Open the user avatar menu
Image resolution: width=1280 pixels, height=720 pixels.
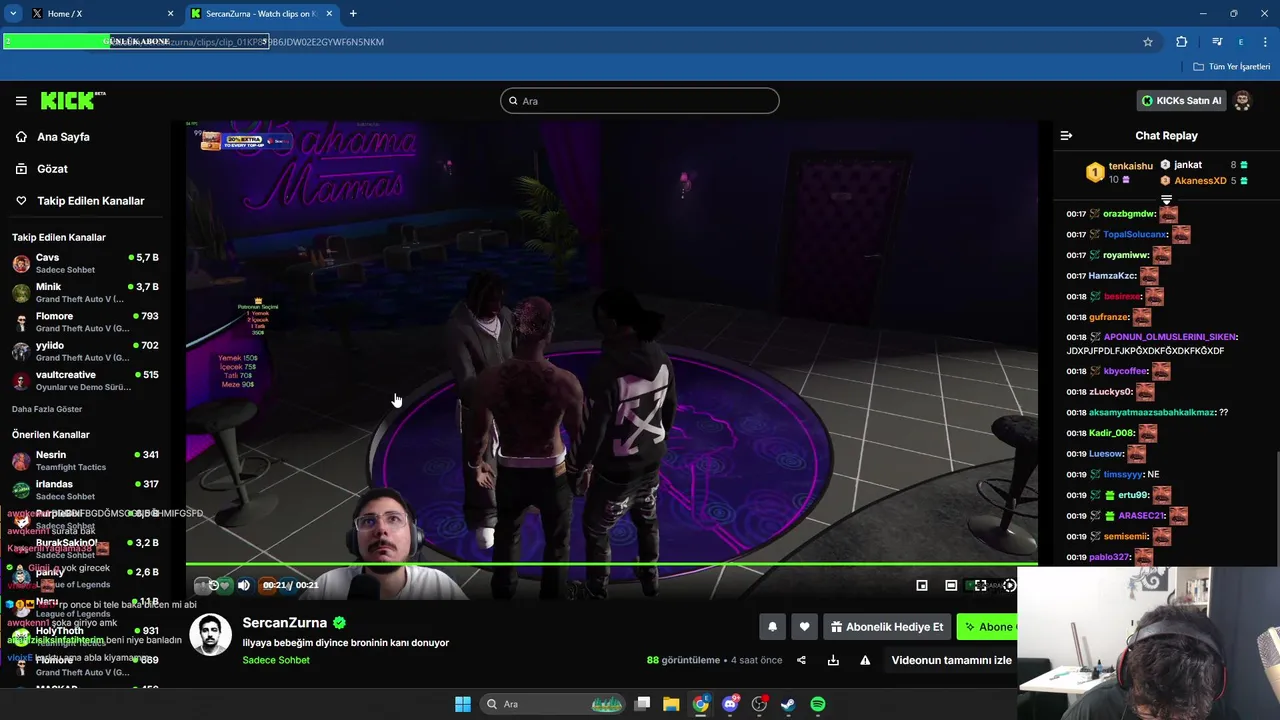coord(1242,101)
